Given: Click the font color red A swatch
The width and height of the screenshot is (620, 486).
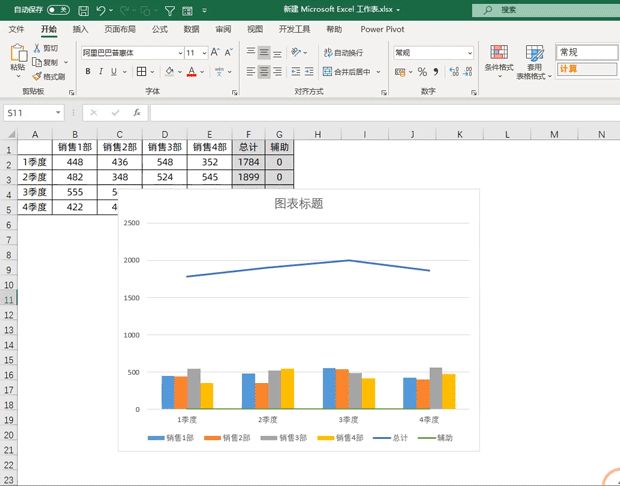Looking at the screenshot, I should tap(193, 72).
